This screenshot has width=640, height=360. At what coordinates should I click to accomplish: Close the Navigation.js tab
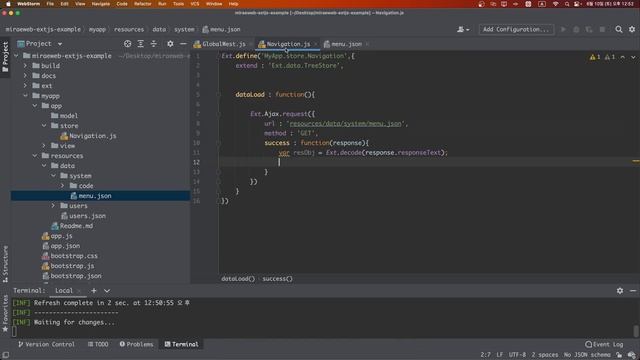pyautogui.click(x=316, y=44)
